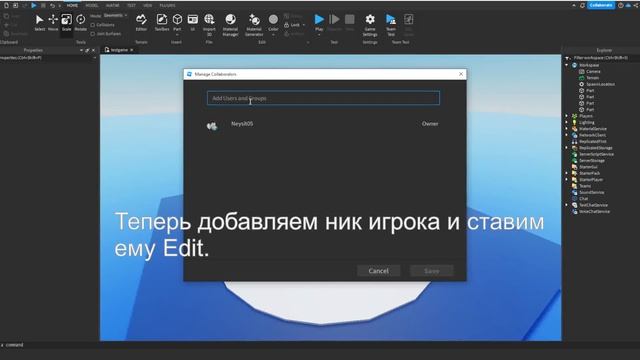640x360 pixels.
Task: Click the help icon right of Collaborate
Action: [x=621, y=5]
